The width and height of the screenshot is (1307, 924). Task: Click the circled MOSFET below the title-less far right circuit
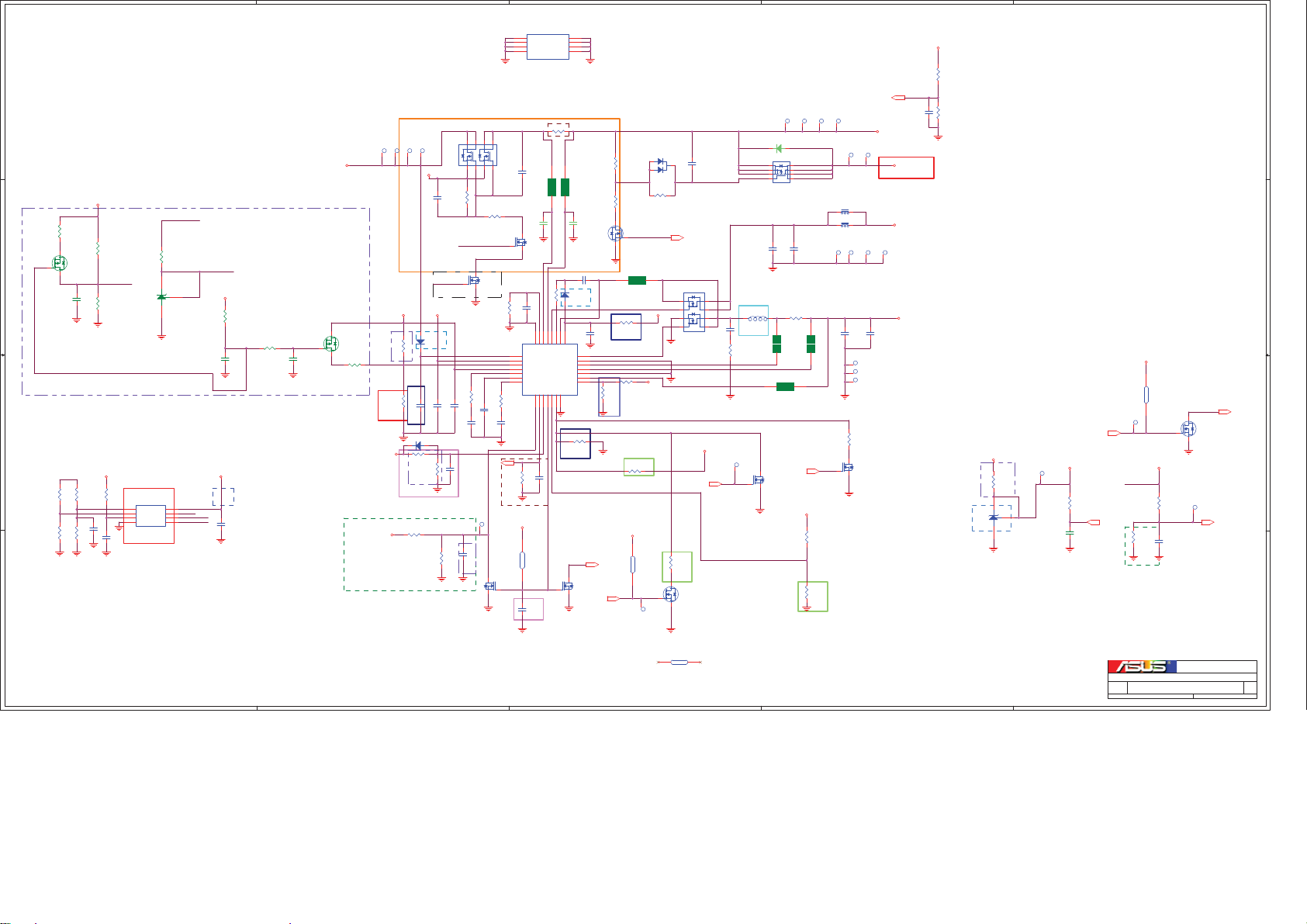(1188, 428)
